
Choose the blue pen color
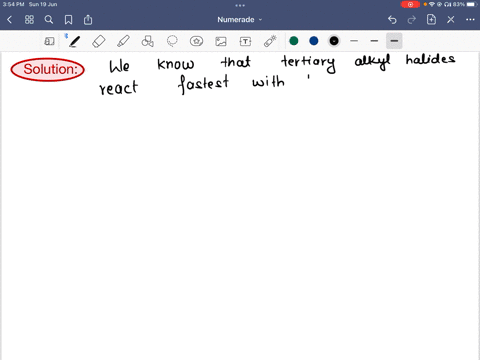(314, 41)
